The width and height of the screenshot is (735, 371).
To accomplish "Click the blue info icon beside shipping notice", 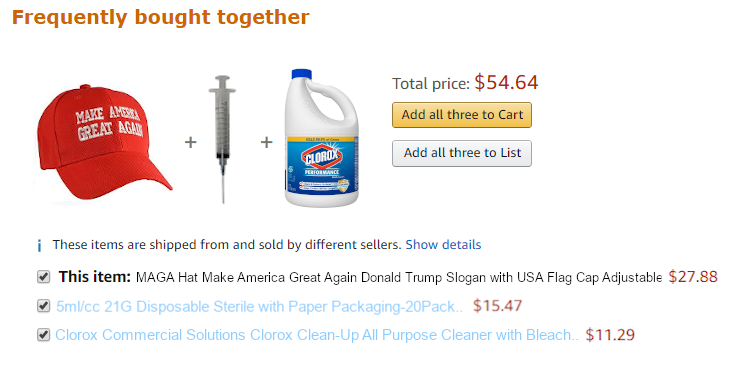I will coord(39,245).
